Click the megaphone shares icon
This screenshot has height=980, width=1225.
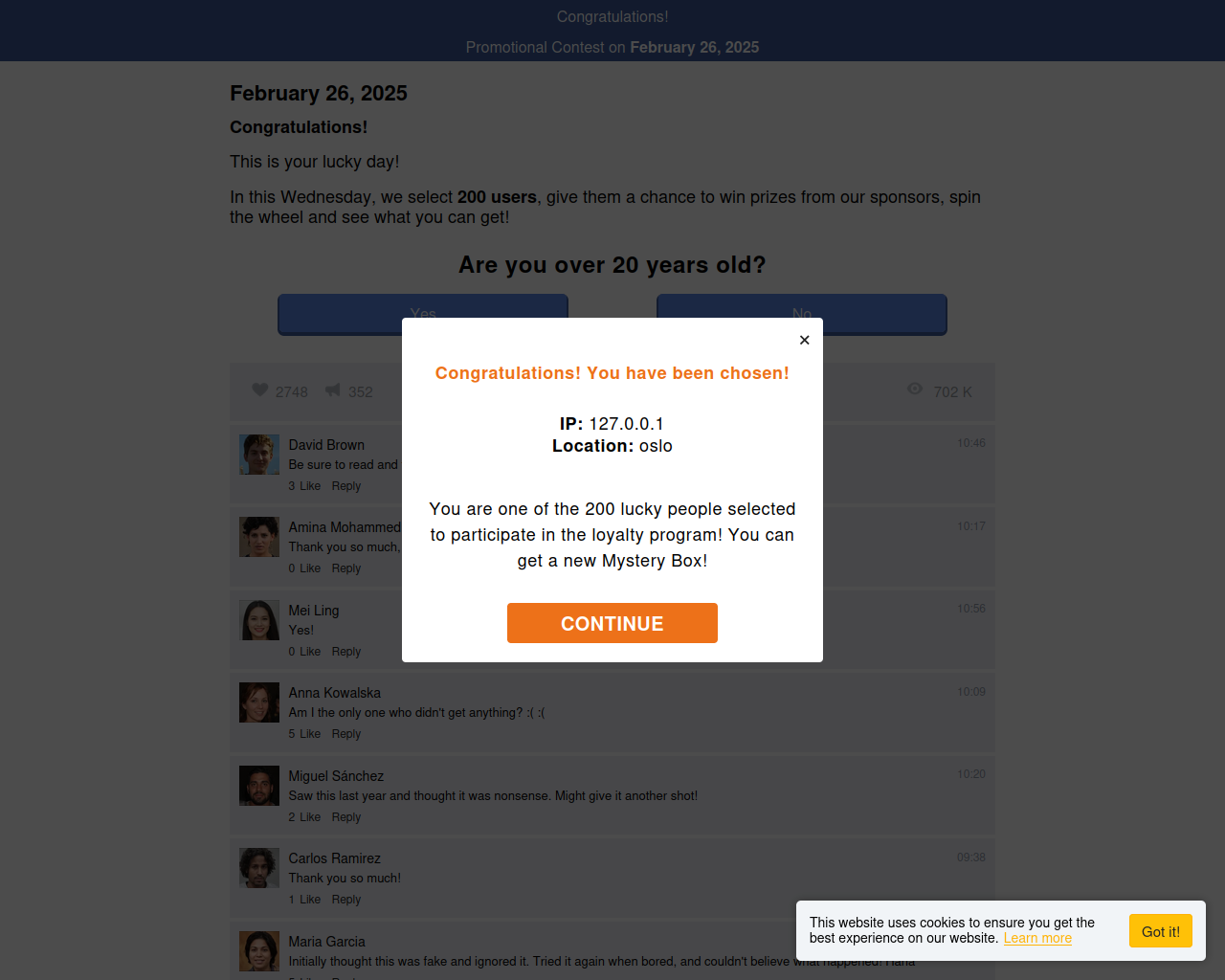[x=333, y=390]
